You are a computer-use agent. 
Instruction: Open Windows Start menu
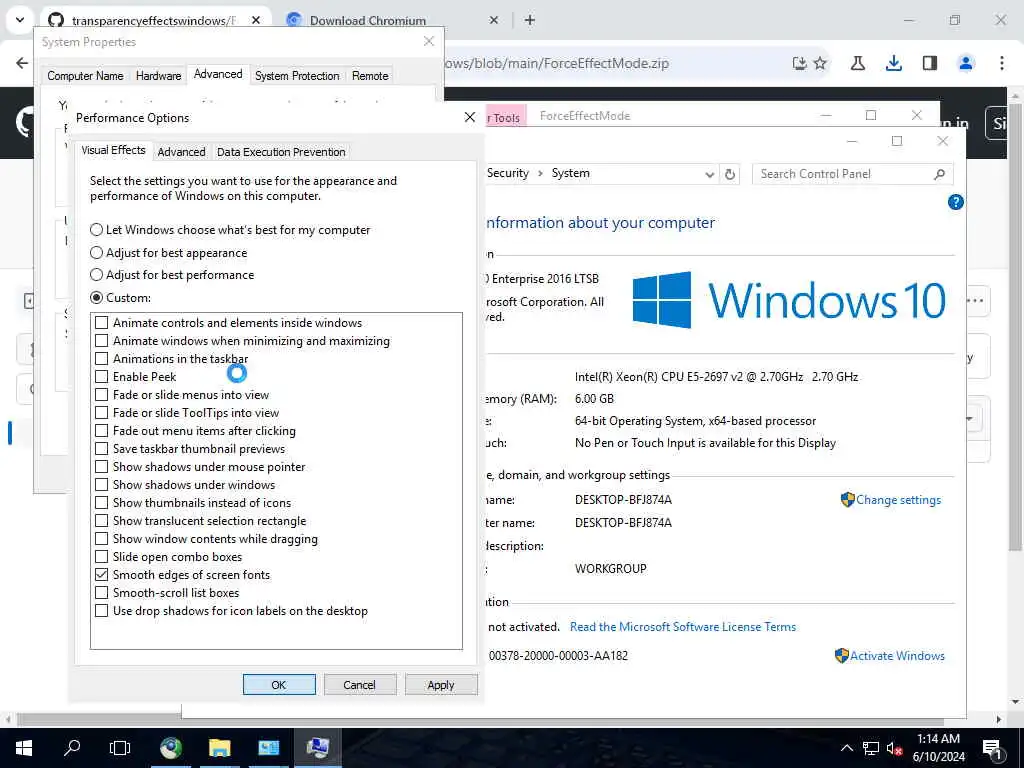(x=24, y=748)
